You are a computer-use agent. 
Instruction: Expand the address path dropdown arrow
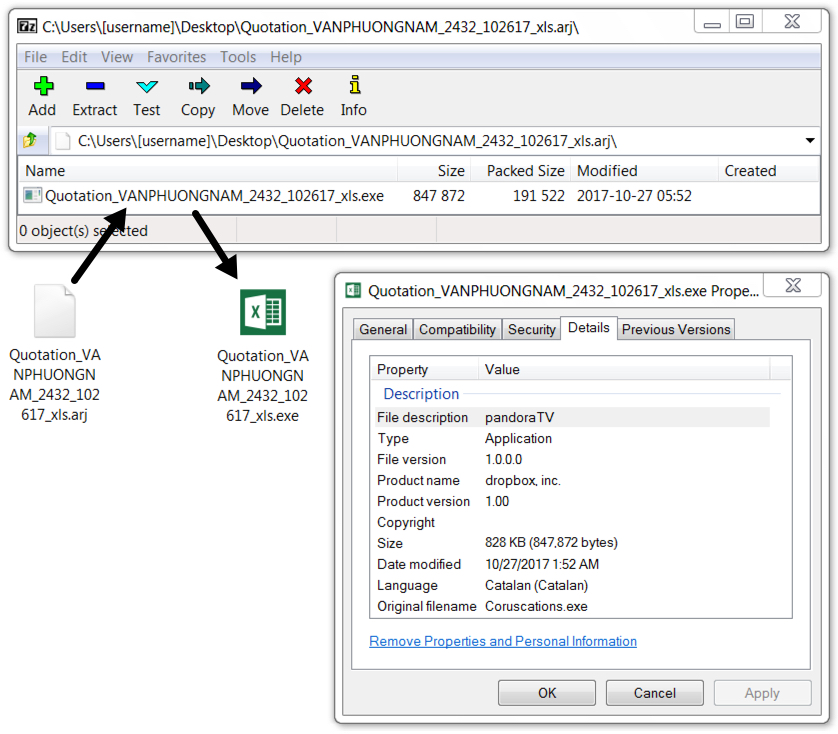(810, 141)
